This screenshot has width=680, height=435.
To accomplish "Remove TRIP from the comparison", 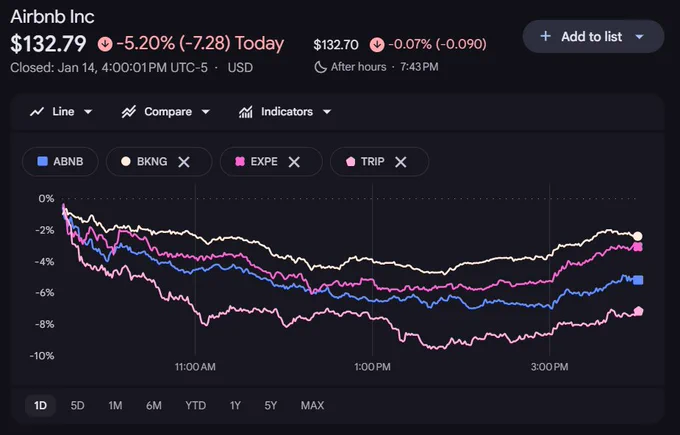I will [x=401, y=162].
